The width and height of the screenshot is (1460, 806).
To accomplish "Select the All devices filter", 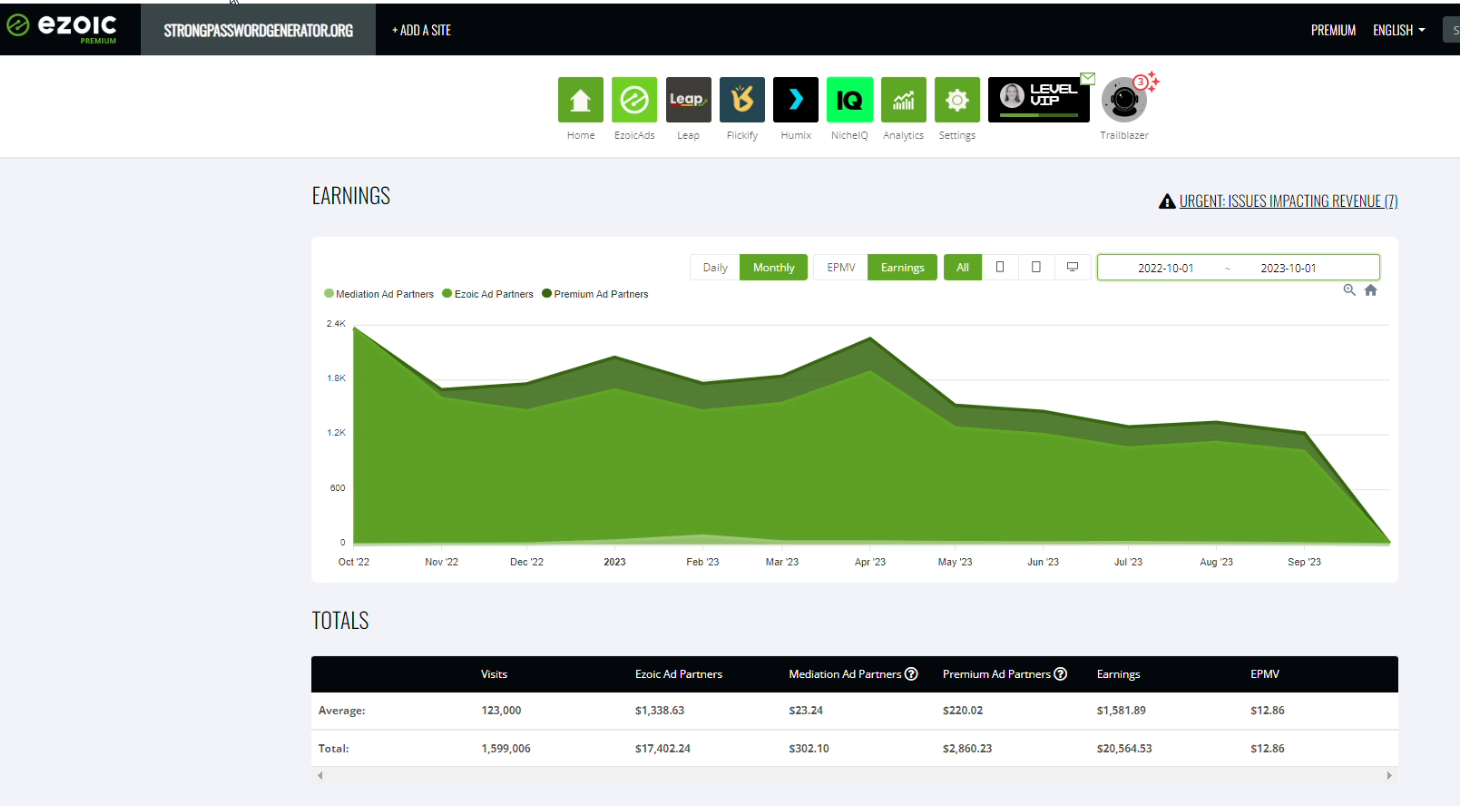I will click(963, 267).
